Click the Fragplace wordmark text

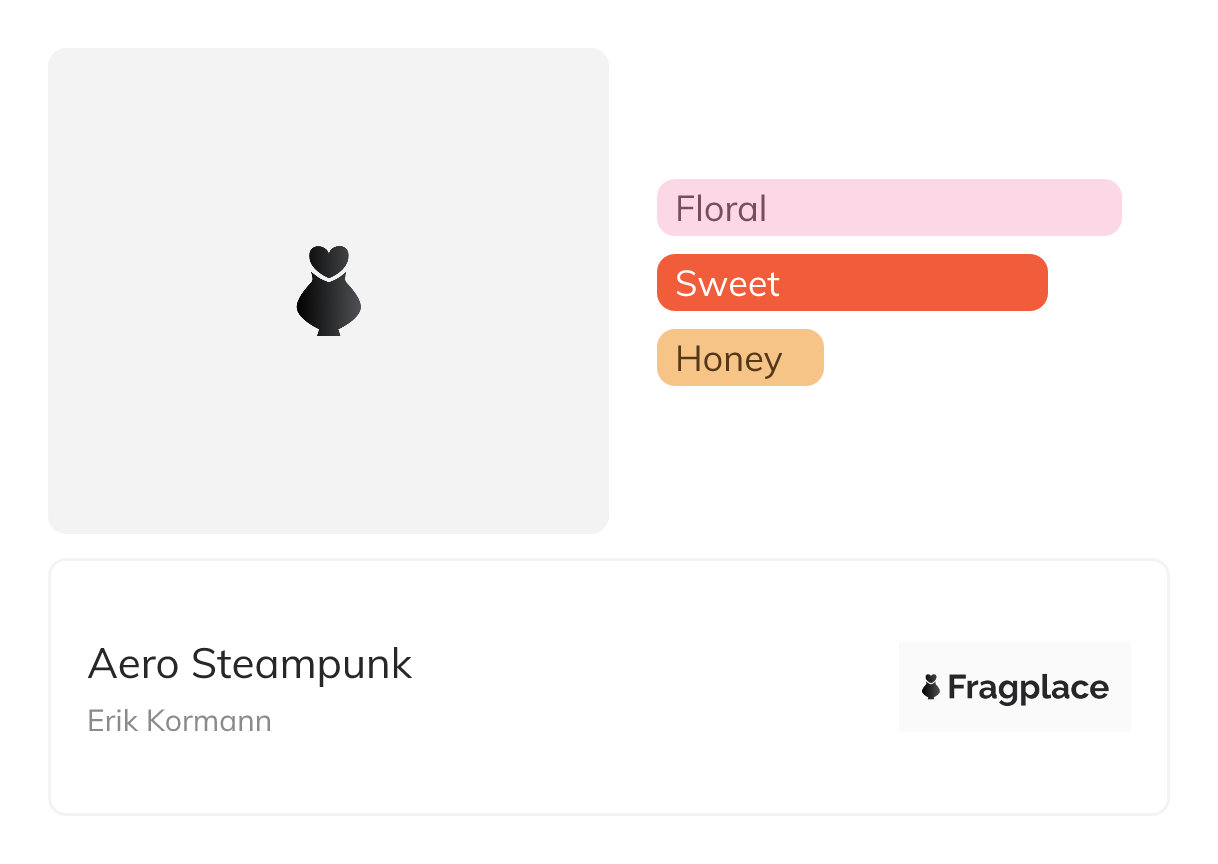[x=1028, y=688]
